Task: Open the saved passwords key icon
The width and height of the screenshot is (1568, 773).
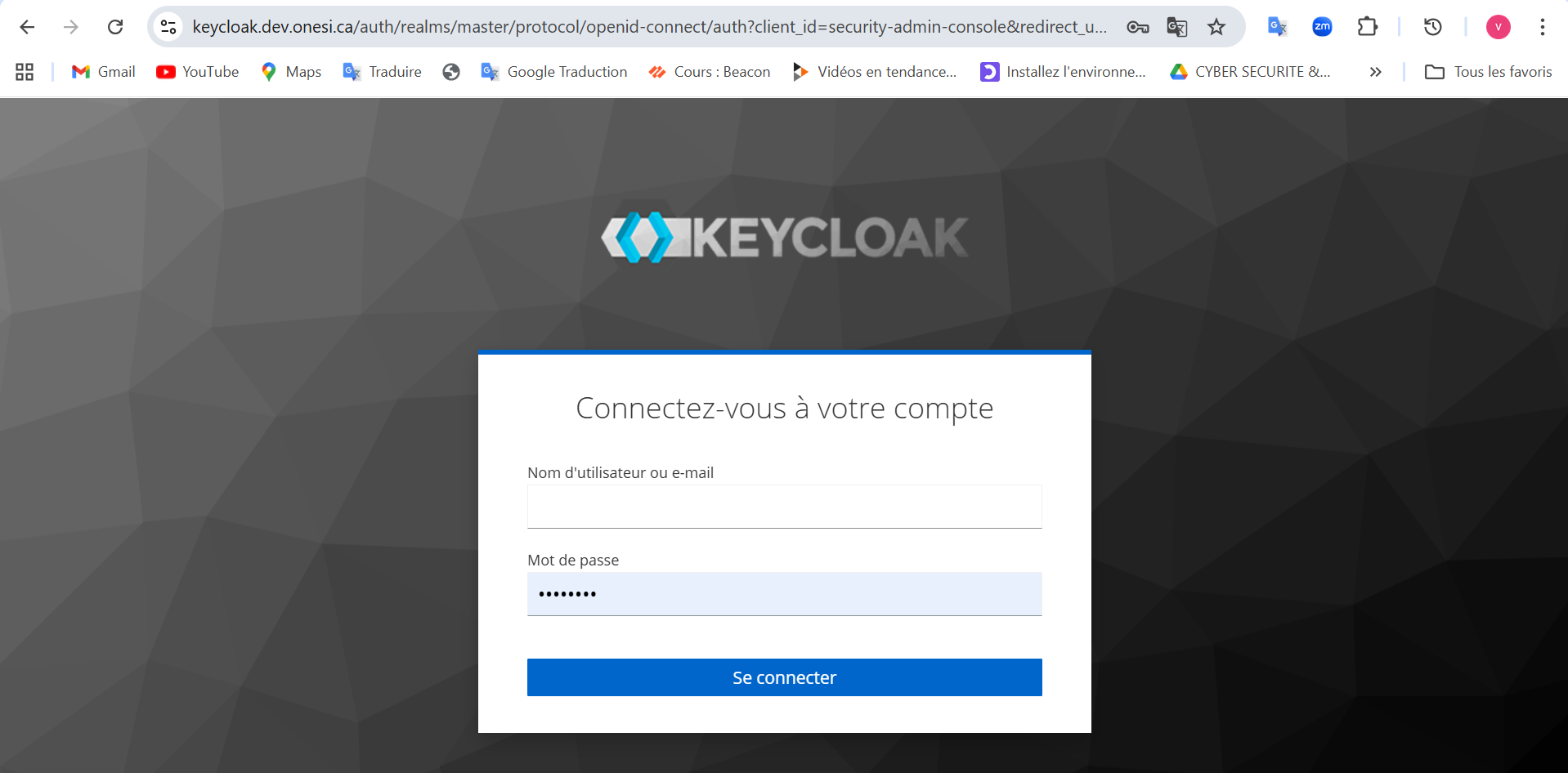Action: coord(1137,27)
